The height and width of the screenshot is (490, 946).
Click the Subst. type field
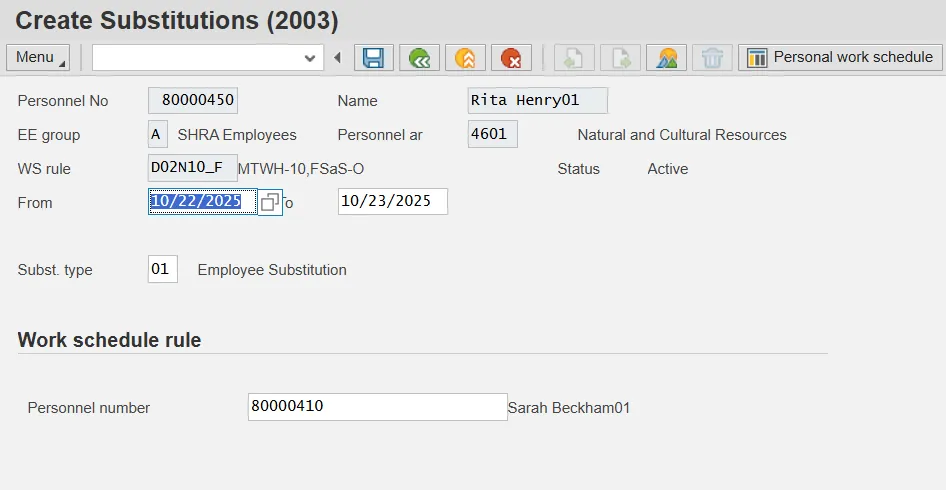[162, 269]
